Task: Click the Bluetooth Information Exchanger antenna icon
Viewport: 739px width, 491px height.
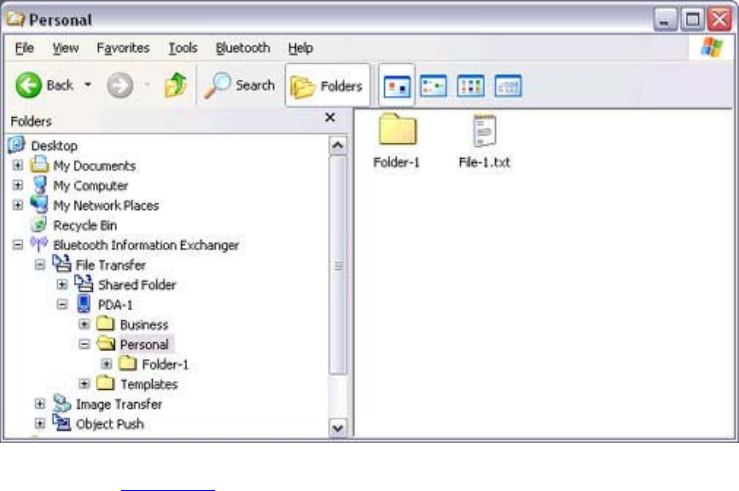Action: pyautogui.click(x=39, y=244)
